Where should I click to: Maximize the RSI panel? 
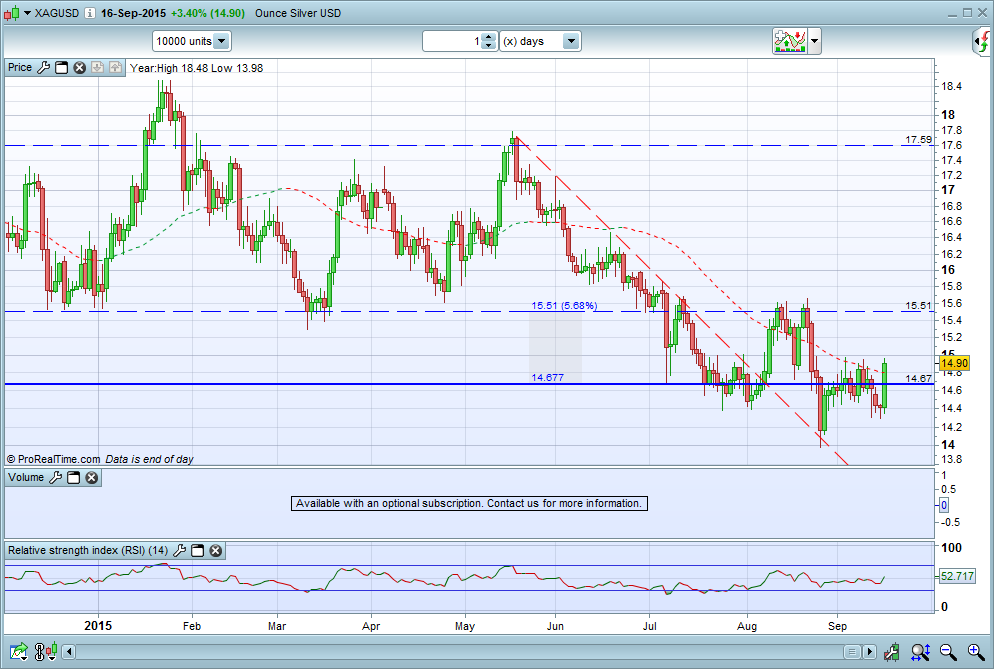(x=198, y=550)
